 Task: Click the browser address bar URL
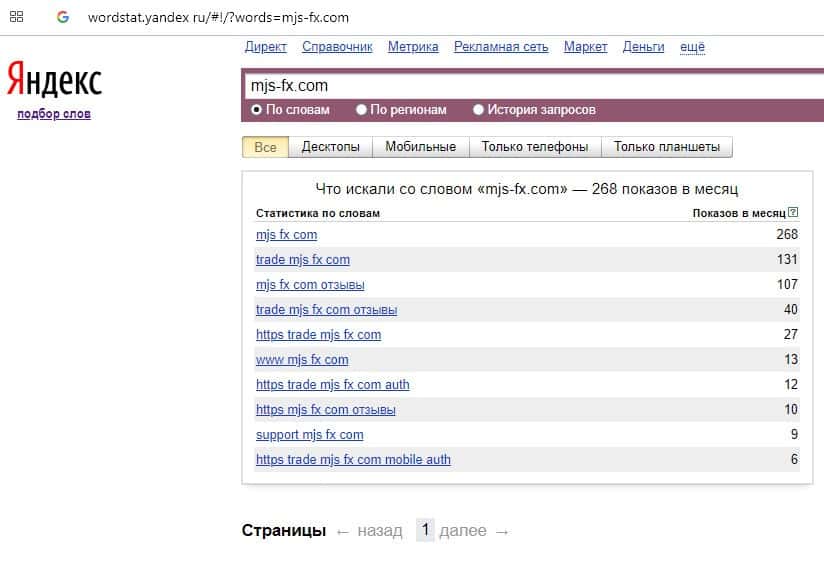pyautogui.click(x=218, y=18)
